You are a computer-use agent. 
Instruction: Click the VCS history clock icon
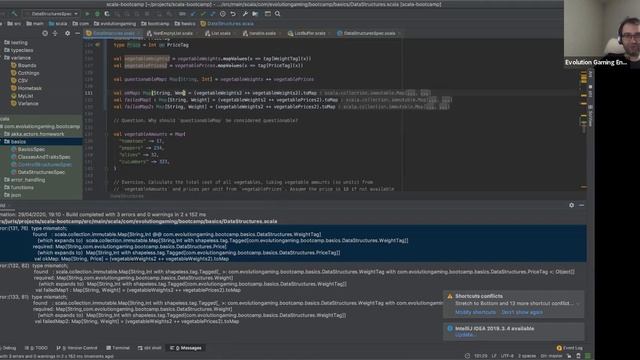click(223, 14)
